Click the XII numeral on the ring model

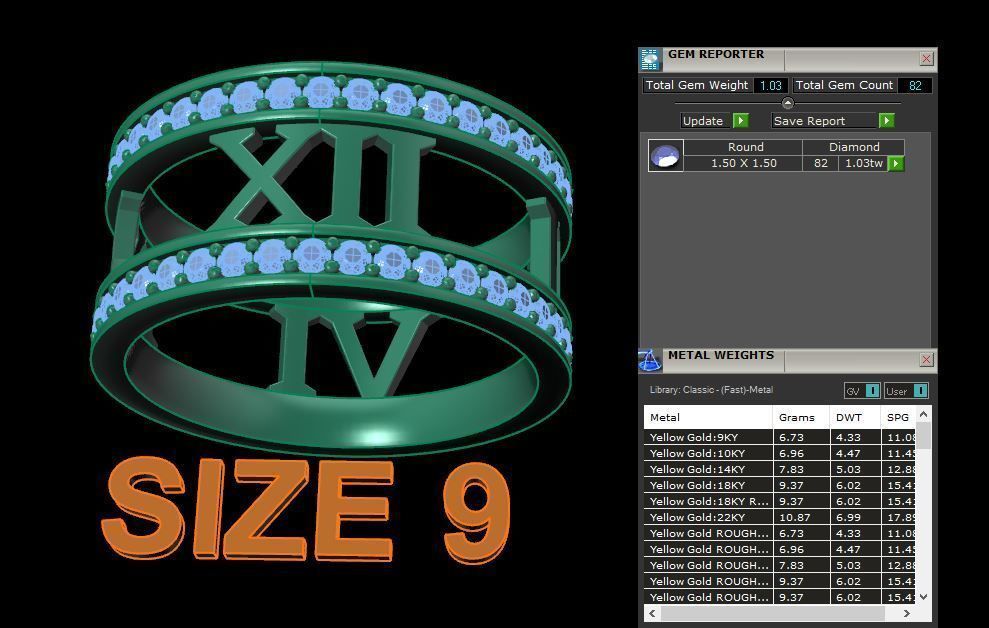pyautogui.click(x=322, y=177)
